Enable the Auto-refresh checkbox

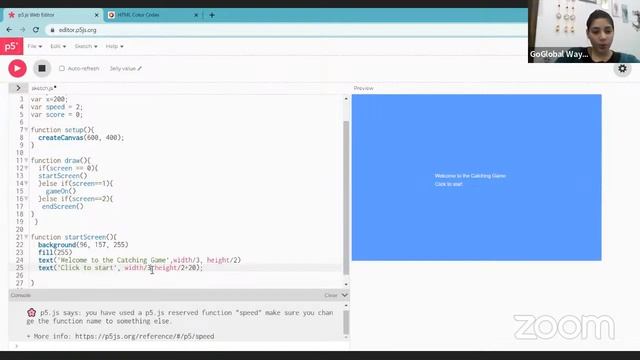62,69
